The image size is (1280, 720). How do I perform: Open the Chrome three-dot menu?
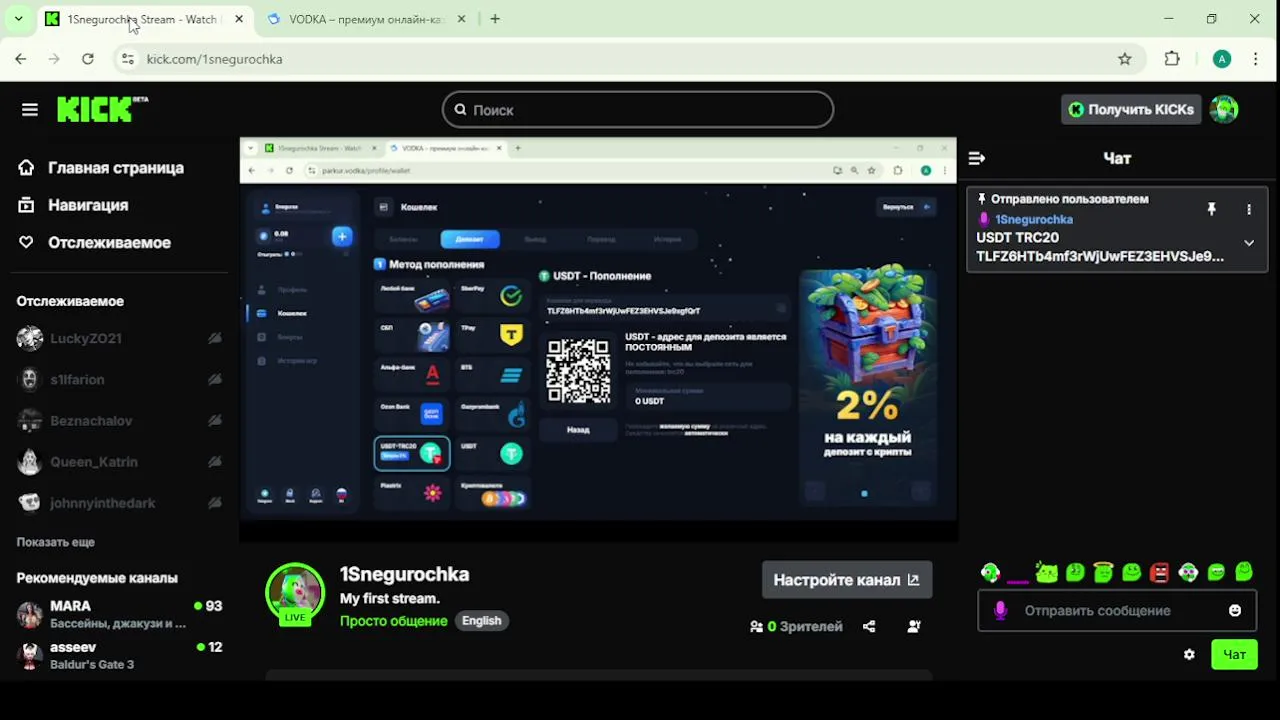click(x=1256, y=59)
